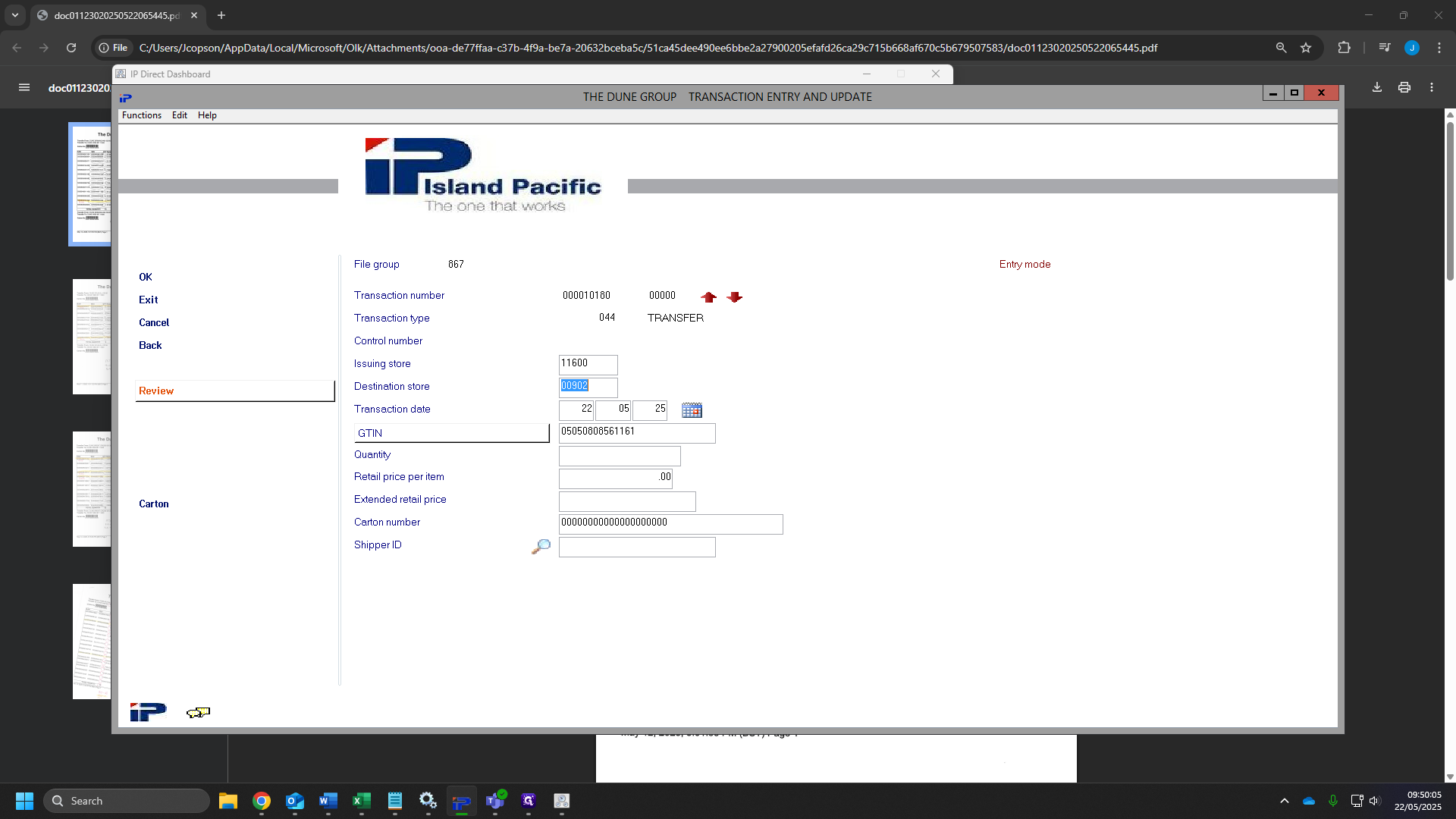Click the Shipper ID input field
Viewport: 1456px width, 819px height.
click(637, 547)
